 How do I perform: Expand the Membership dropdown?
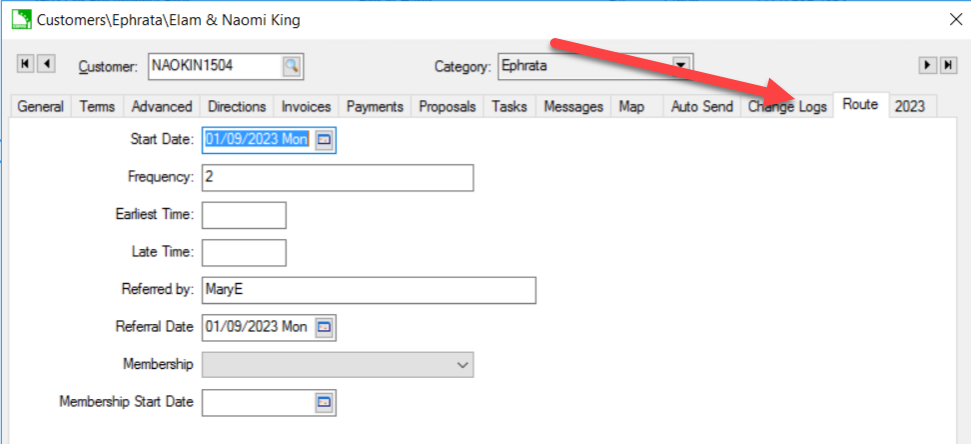[x=462, y=365]
